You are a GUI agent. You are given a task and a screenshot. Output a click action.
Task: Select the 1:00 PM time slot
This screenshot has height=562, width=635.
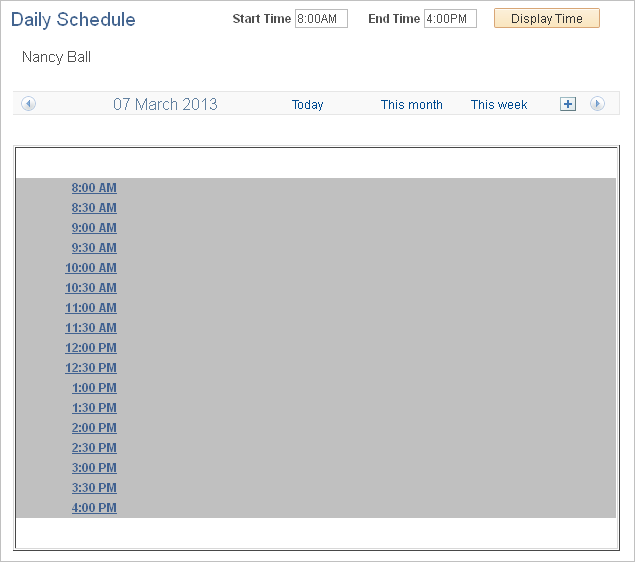coord(94,388)
